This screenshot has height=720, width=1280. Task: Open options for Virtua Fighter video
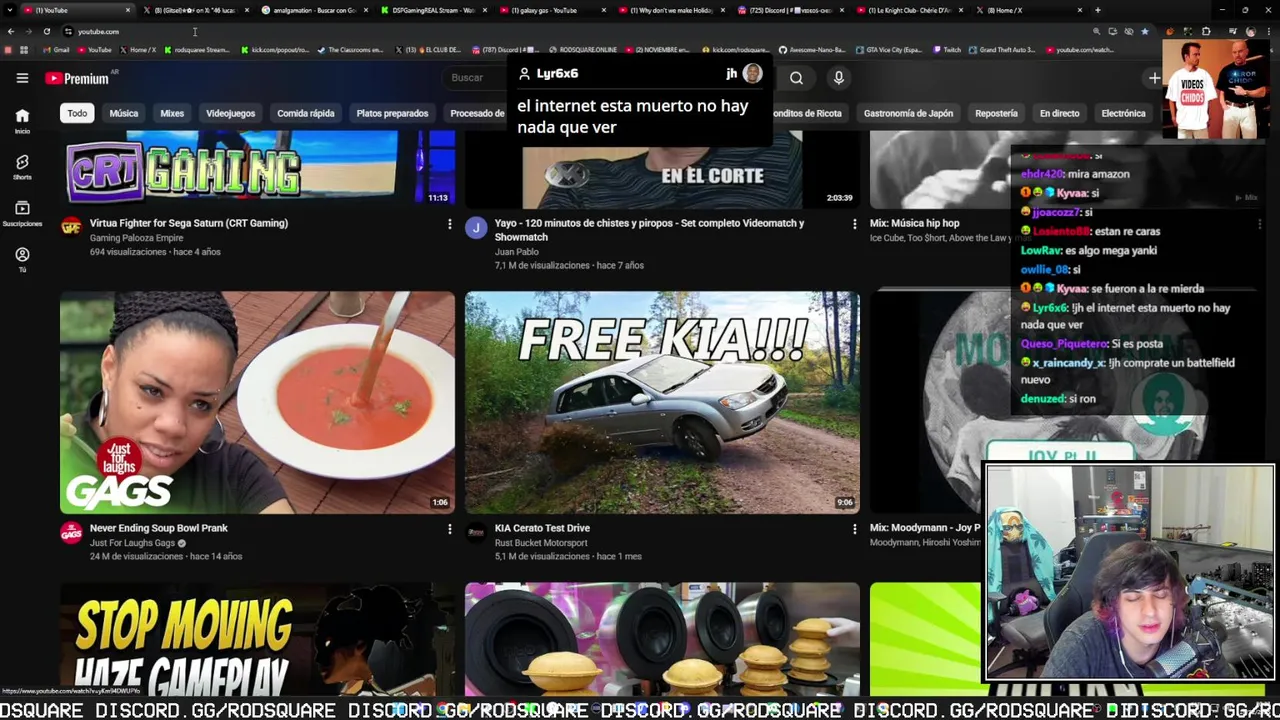tap(449, 224)
